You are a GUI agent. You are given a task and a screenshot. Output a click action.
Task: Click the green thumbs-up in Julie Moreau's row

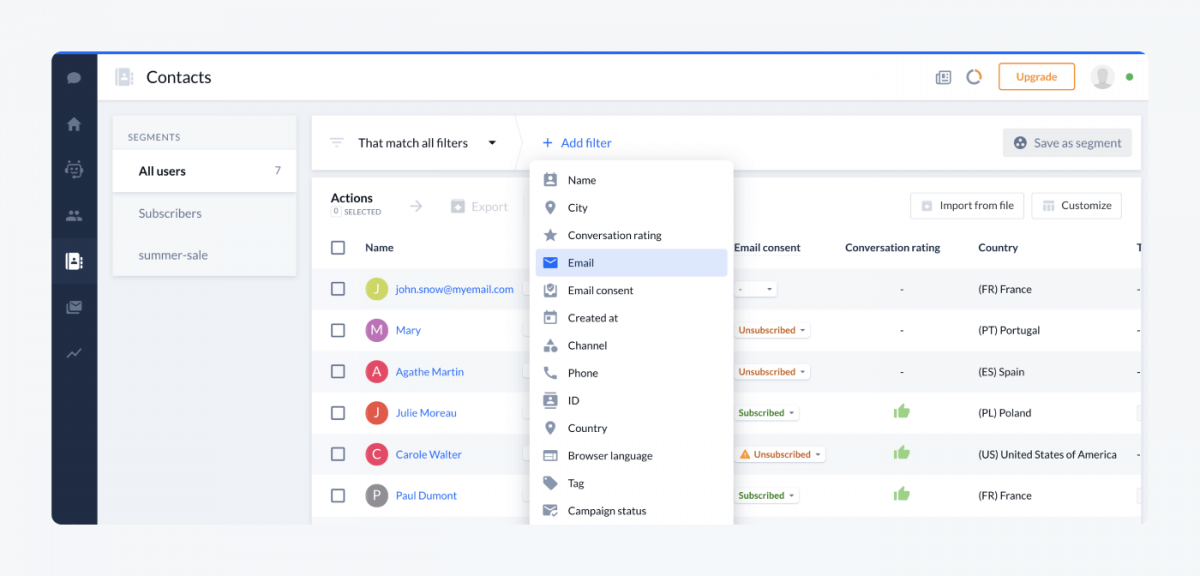point(902,411)
